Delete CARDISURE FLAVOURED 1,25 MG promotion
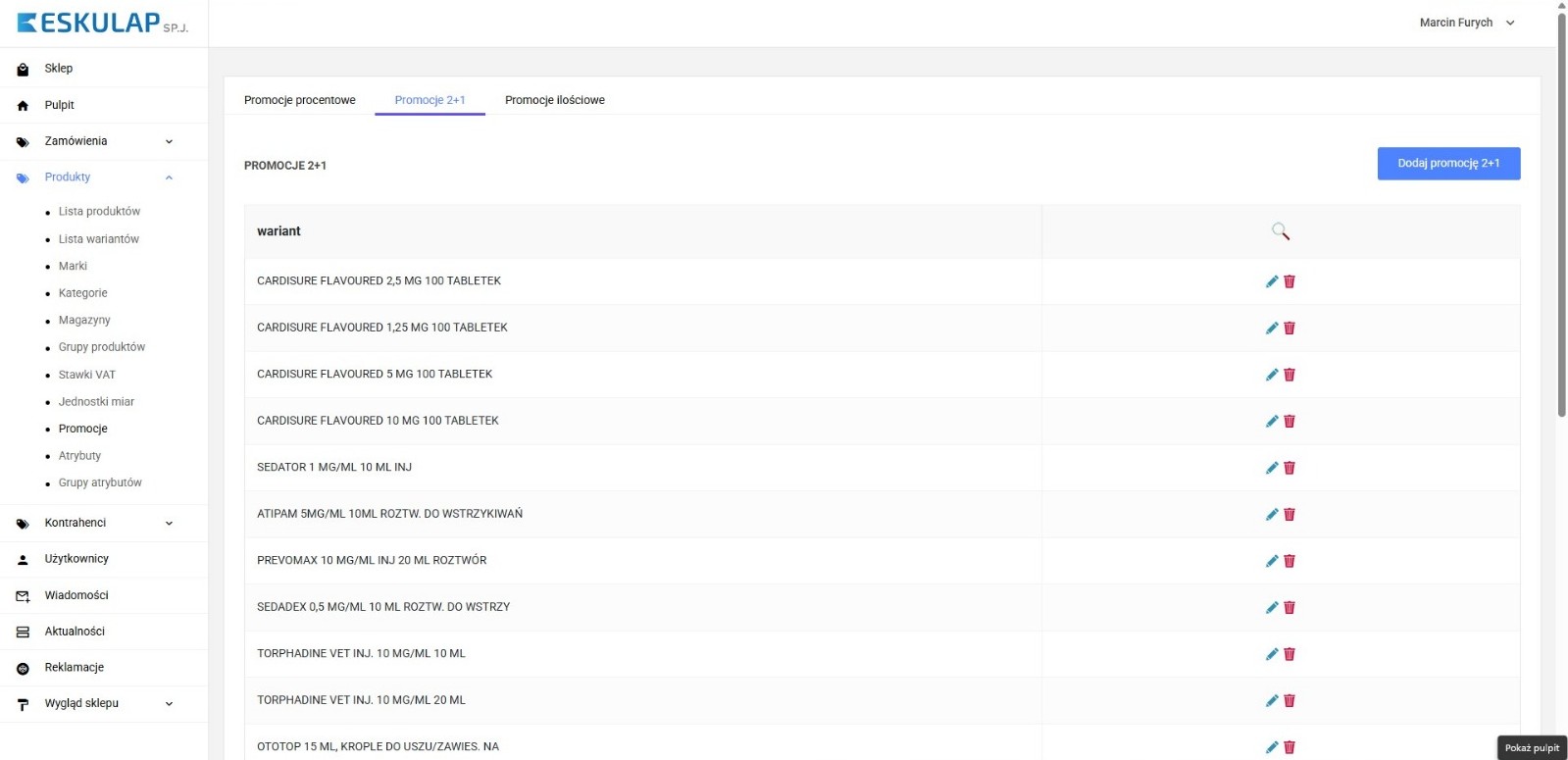The height and width of the screenshot is (760, 1568). (x=1290, y=329)
